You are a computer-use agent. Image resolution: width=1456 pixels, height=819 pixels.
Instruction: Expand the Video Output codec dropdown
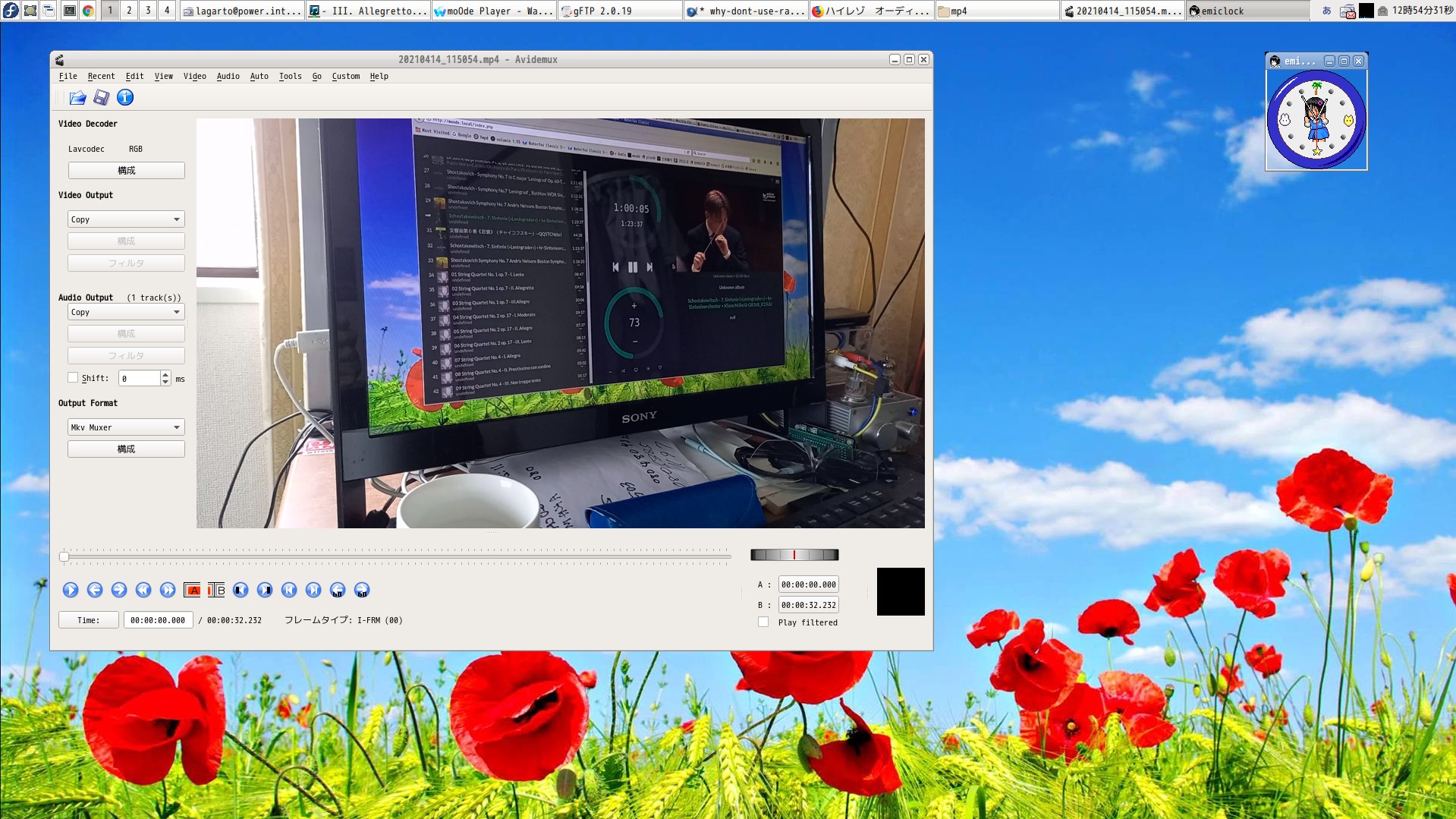click(x=126, y=219)
